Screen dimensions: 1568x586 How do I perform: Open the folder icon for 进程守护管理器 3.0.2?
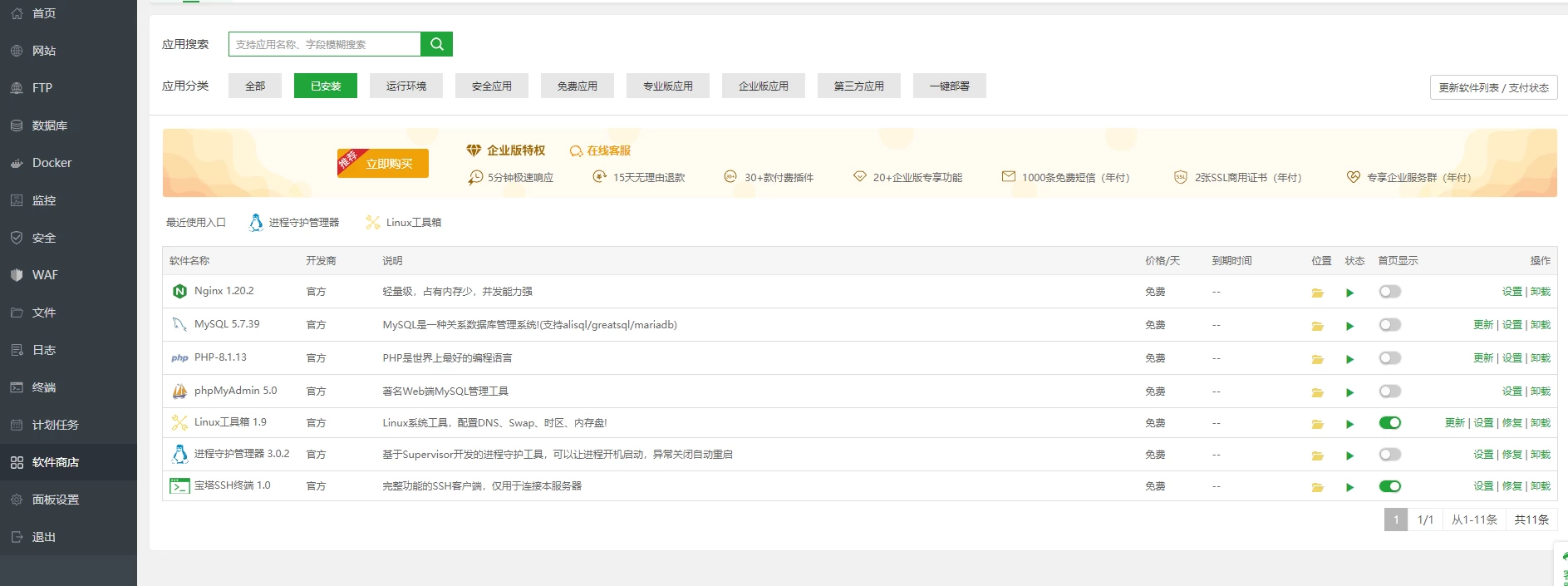pos(1317,456)
